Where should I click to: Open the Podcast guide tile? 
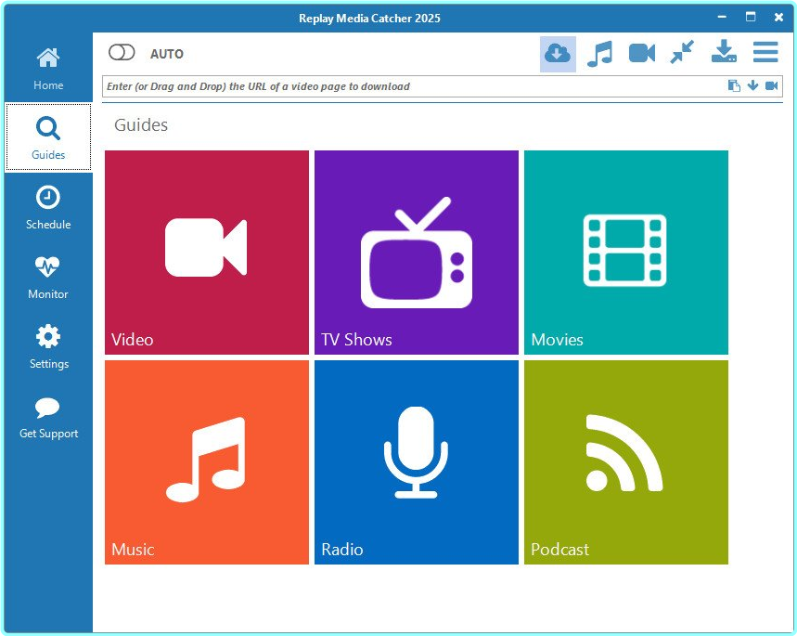[626, 462]
